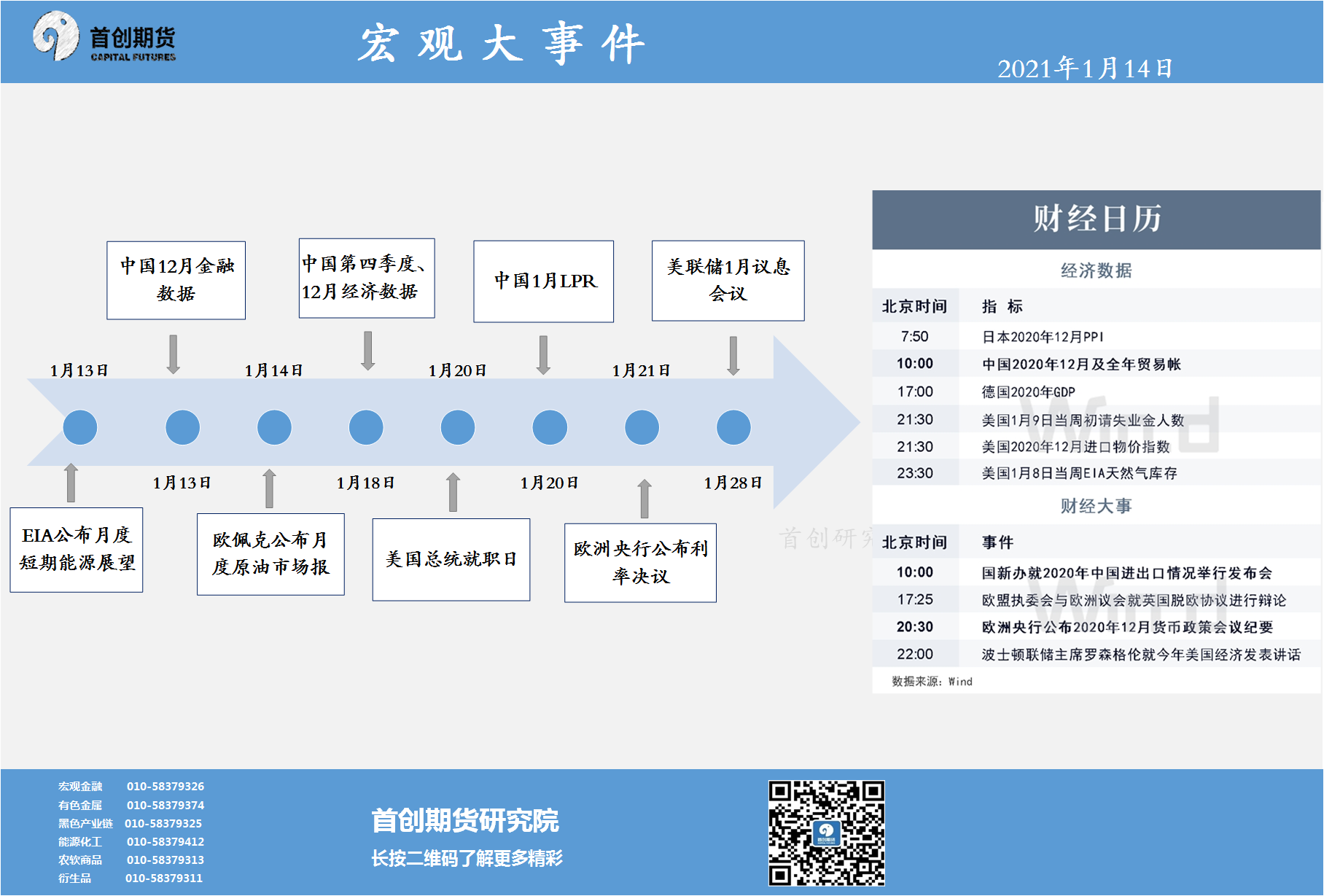Click the 17:25 time cell
This screenshot has width=1324, height=896.
pyautogui.click(x=914, y=600)
